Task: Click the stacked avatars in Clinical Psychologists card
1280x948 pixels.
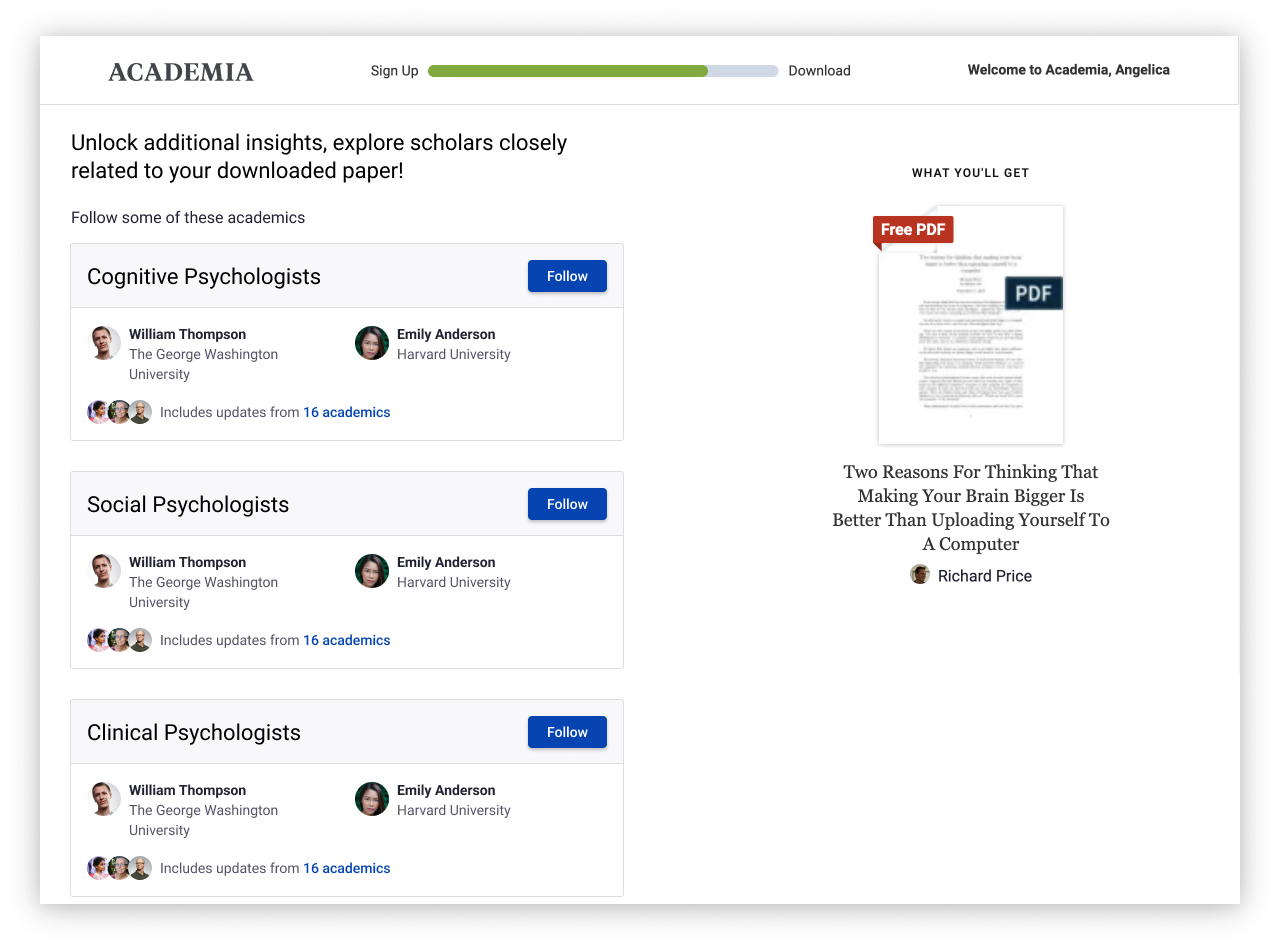Action: [119, 868]
